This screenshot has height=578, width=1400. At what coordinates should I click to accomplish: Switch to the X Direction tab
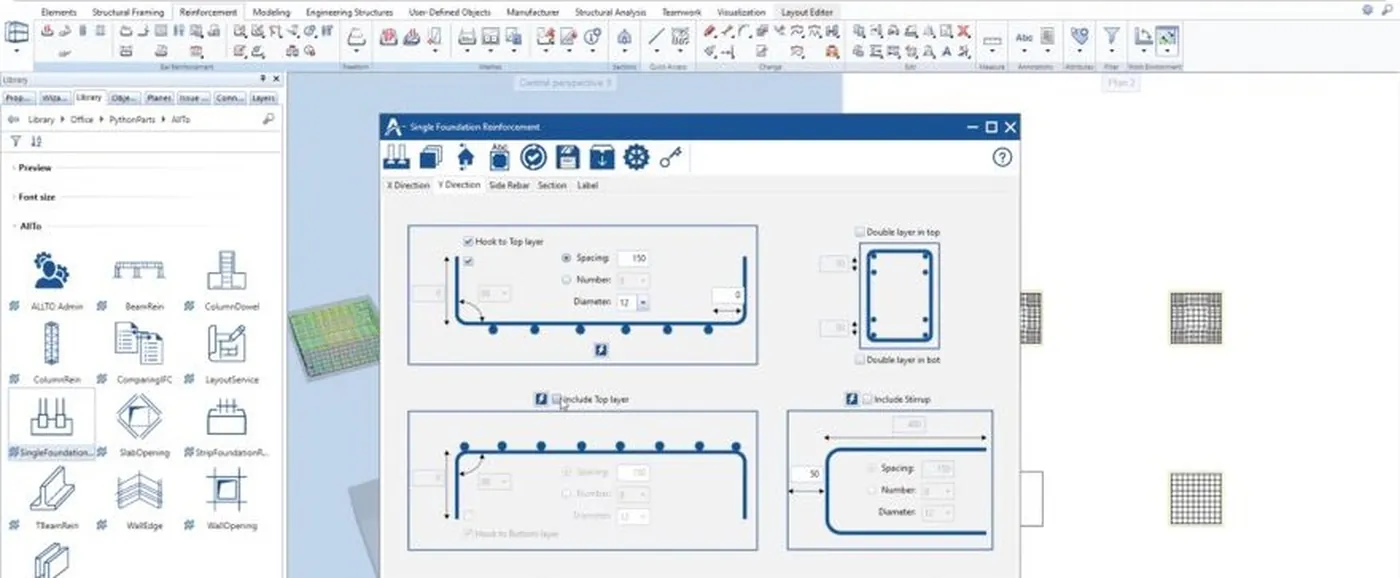coord(408,185)
